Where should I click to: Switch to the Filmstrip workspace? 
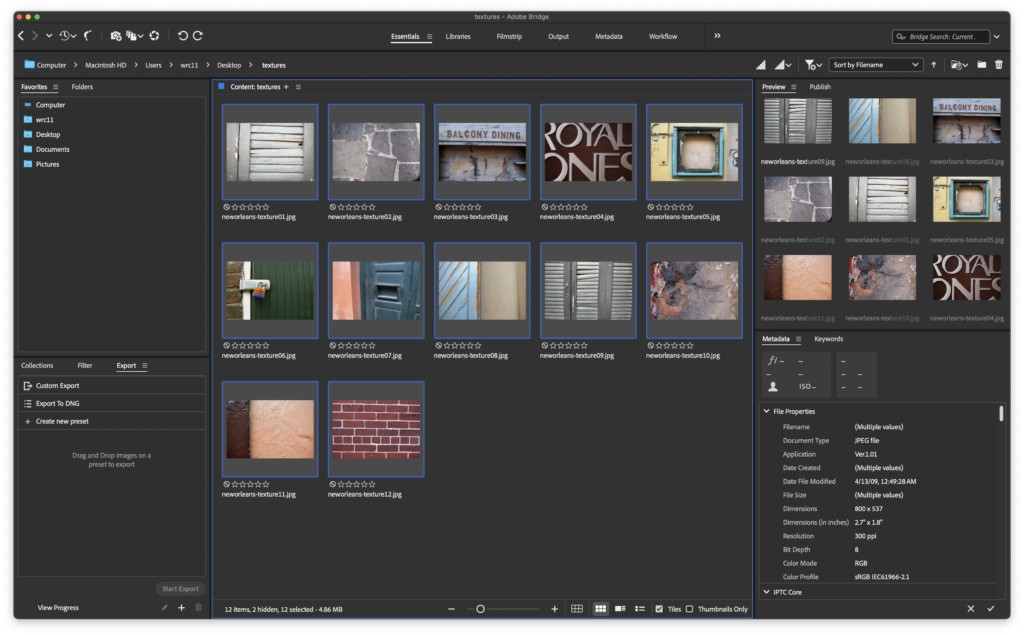click(x=510, y=36)
